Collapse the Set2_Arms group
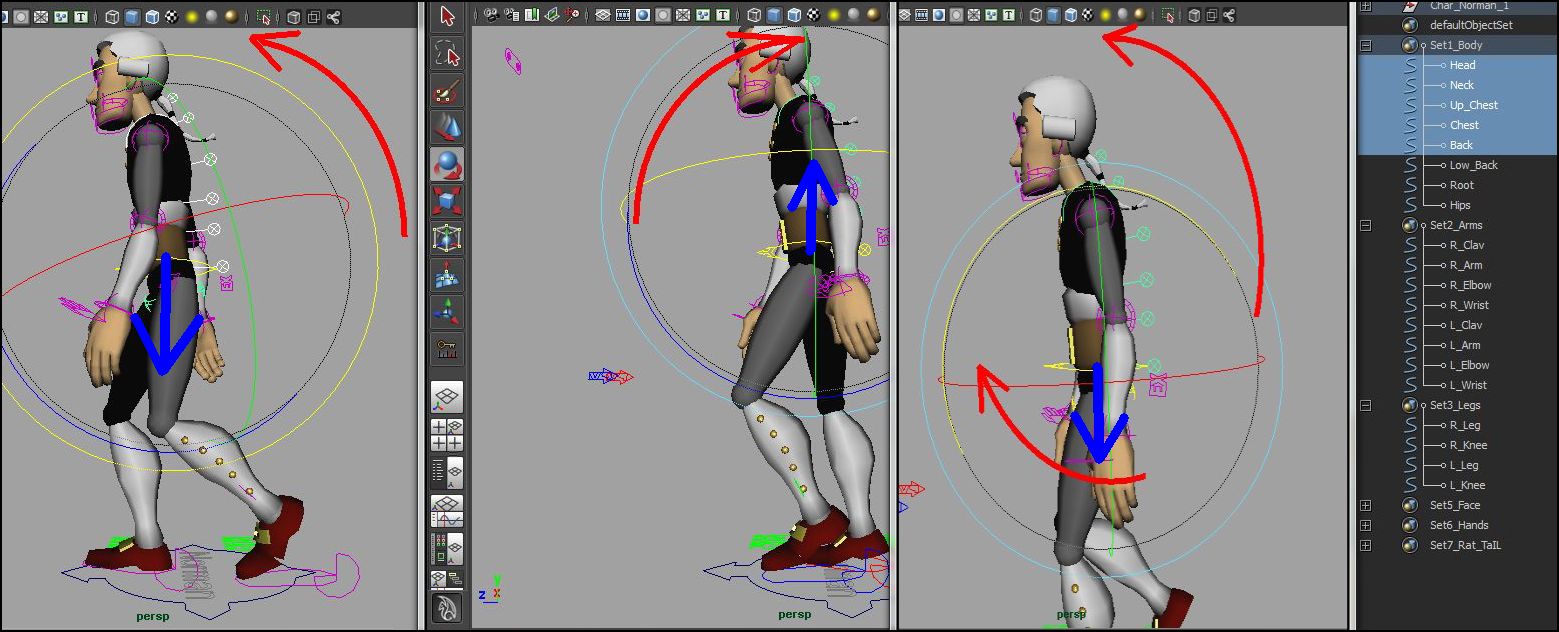1559x632 pixels. (x=1366, y=225)
